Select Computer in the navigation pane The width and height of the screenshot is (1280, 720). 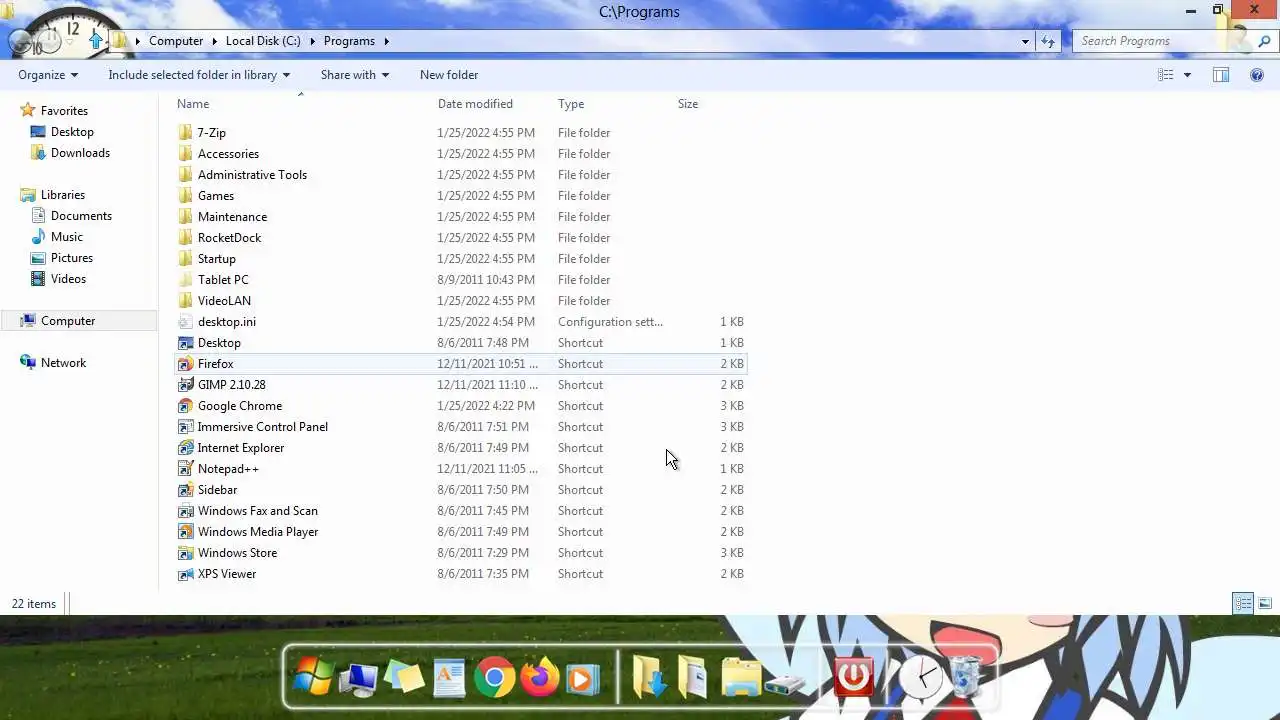pos(68,321)
